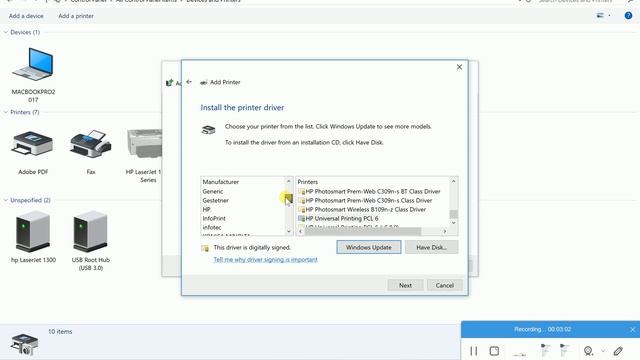Viewport: 640px width, 360px height.
Task: Open Help with the blue question mark icon
Action: tap(628, 16)
